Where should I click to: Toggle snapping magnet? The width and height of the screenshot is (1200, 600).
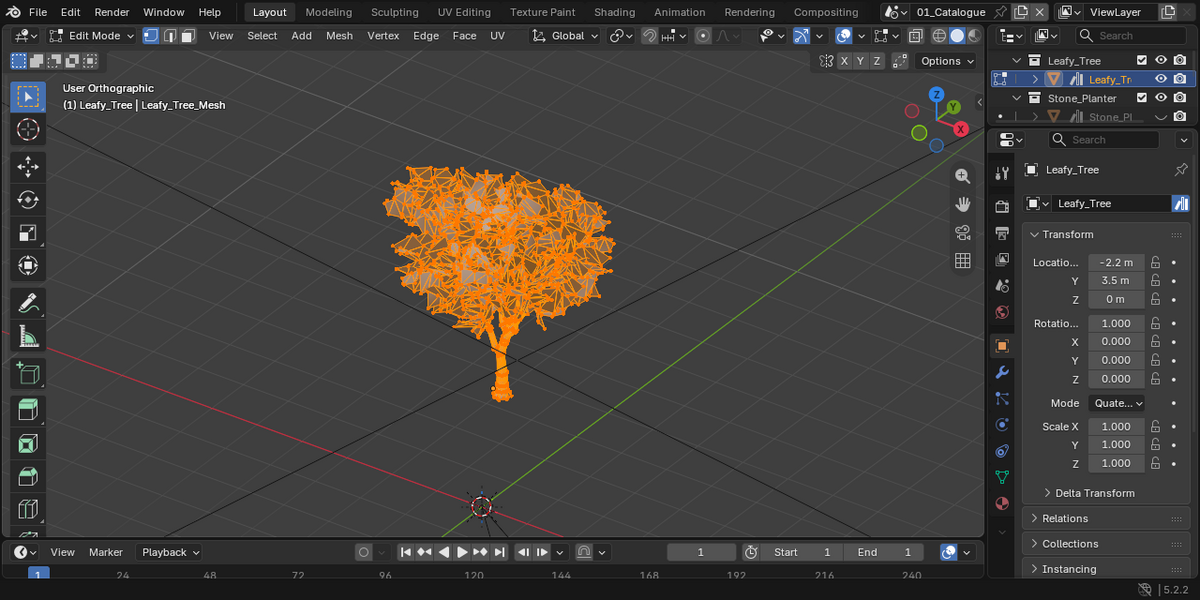(650, 35)
